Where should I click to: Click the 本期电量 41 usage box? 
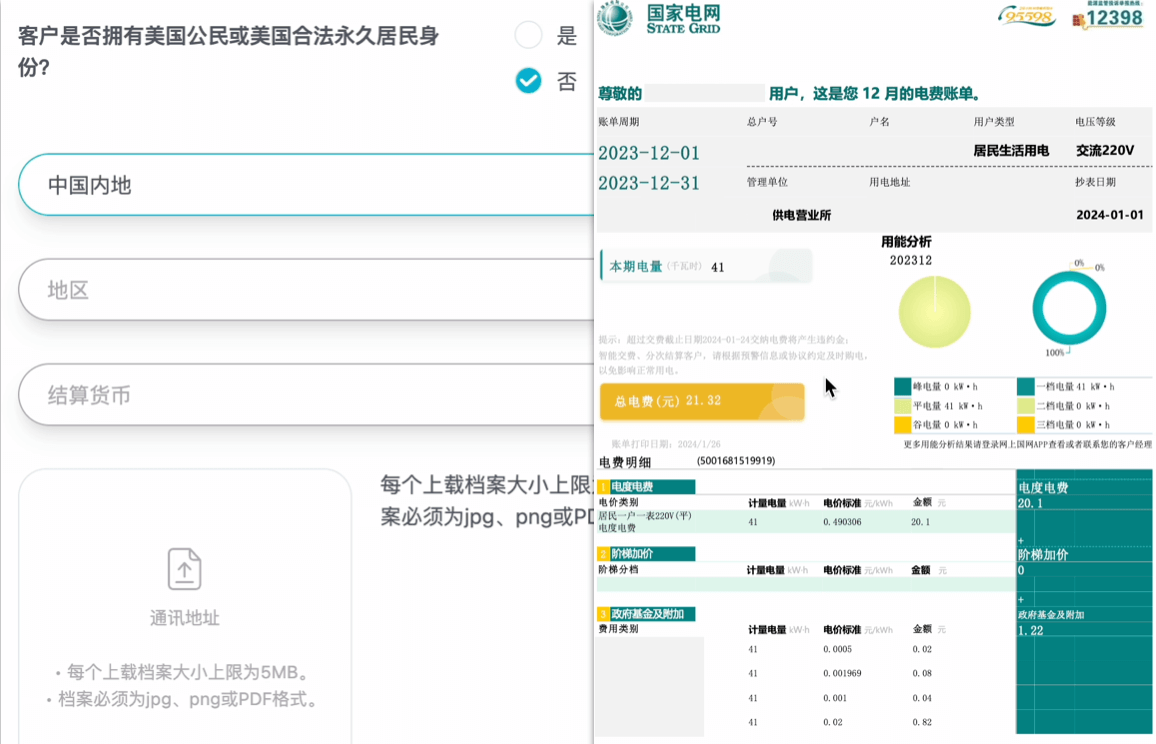tap(706, 266)
